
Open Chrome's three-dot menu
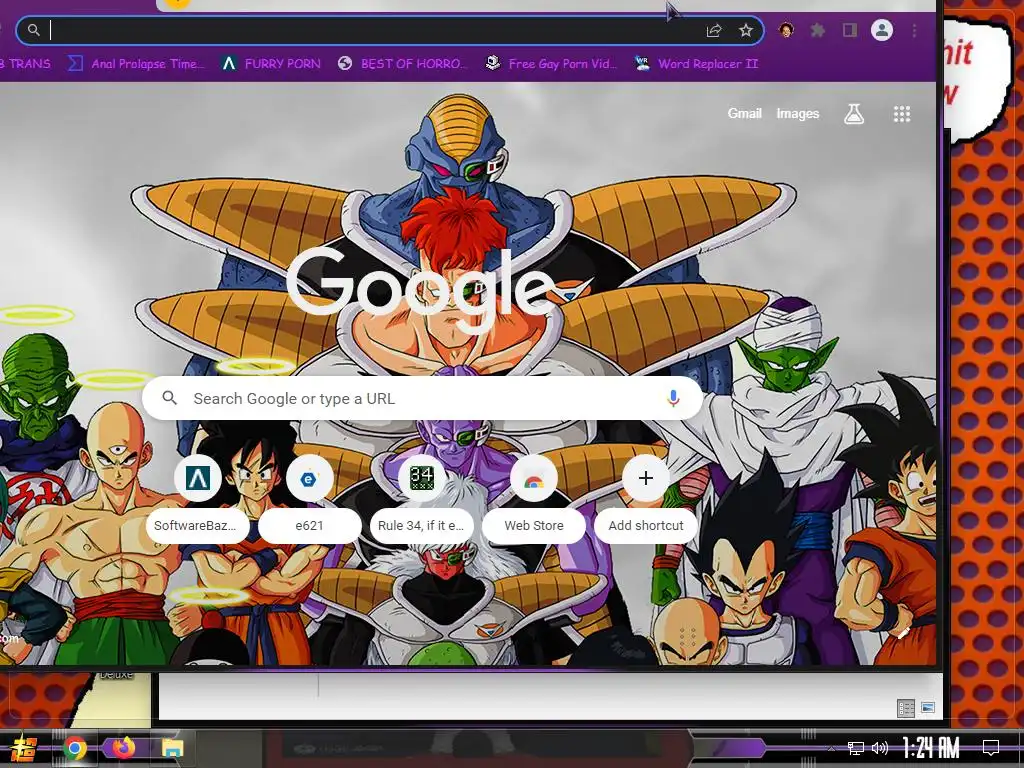coord(914,30)
